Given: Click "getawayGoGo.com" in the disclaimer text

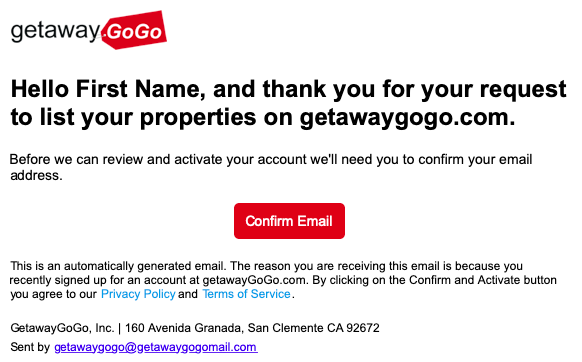Looking at the screenshot, I should click(255, 280).
